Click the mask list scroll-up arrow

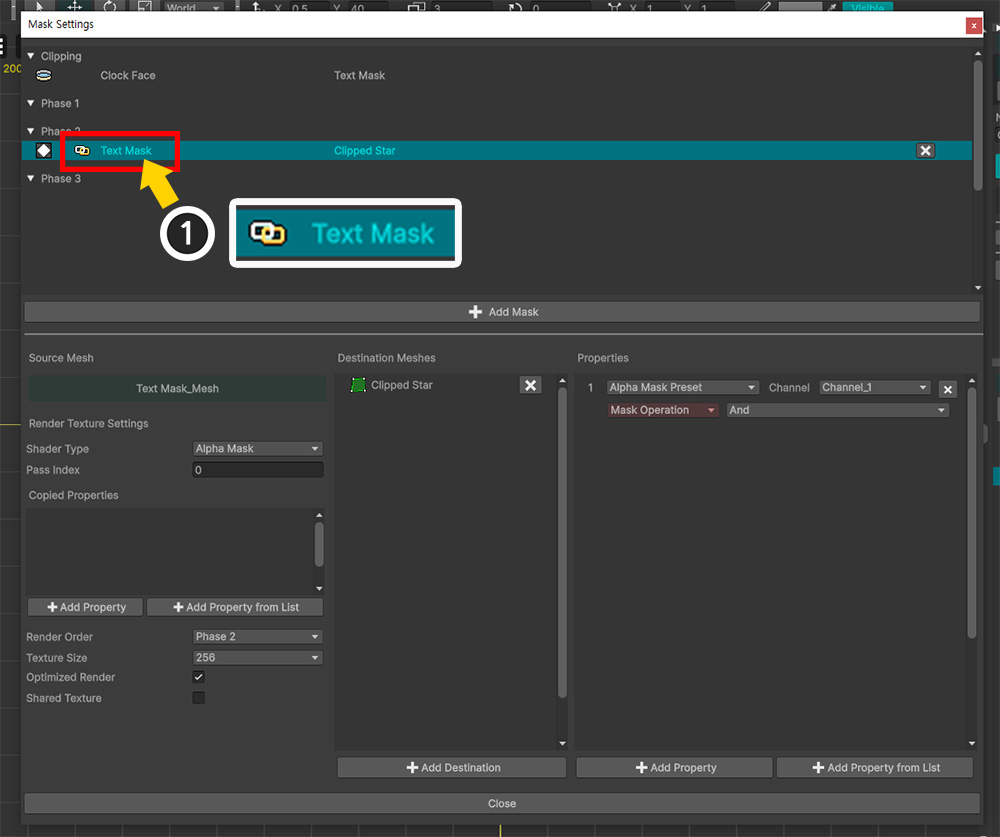click(978, 54)
